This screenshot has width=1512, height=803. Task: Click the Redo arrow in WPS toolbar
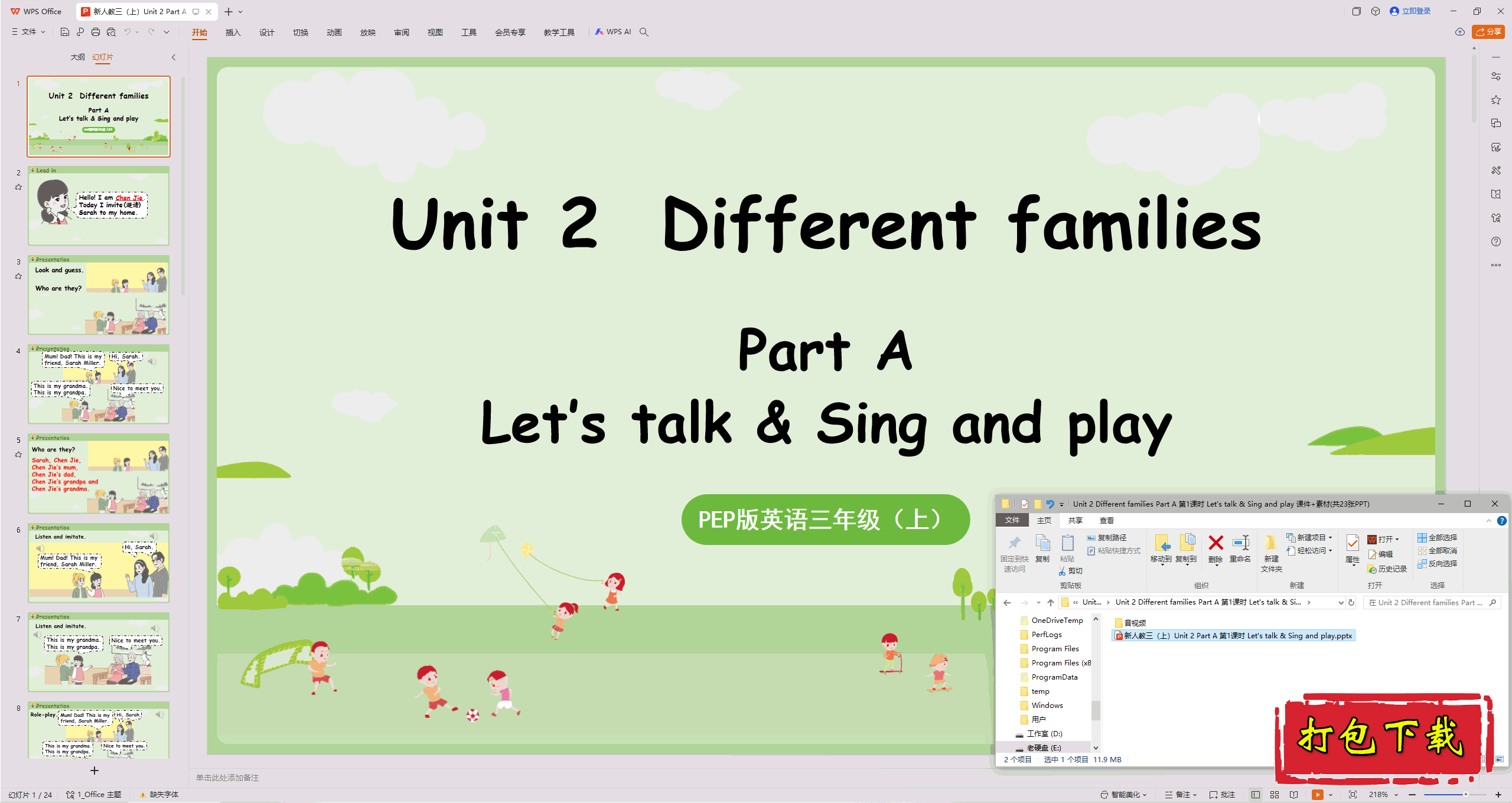tap(151, 32)
